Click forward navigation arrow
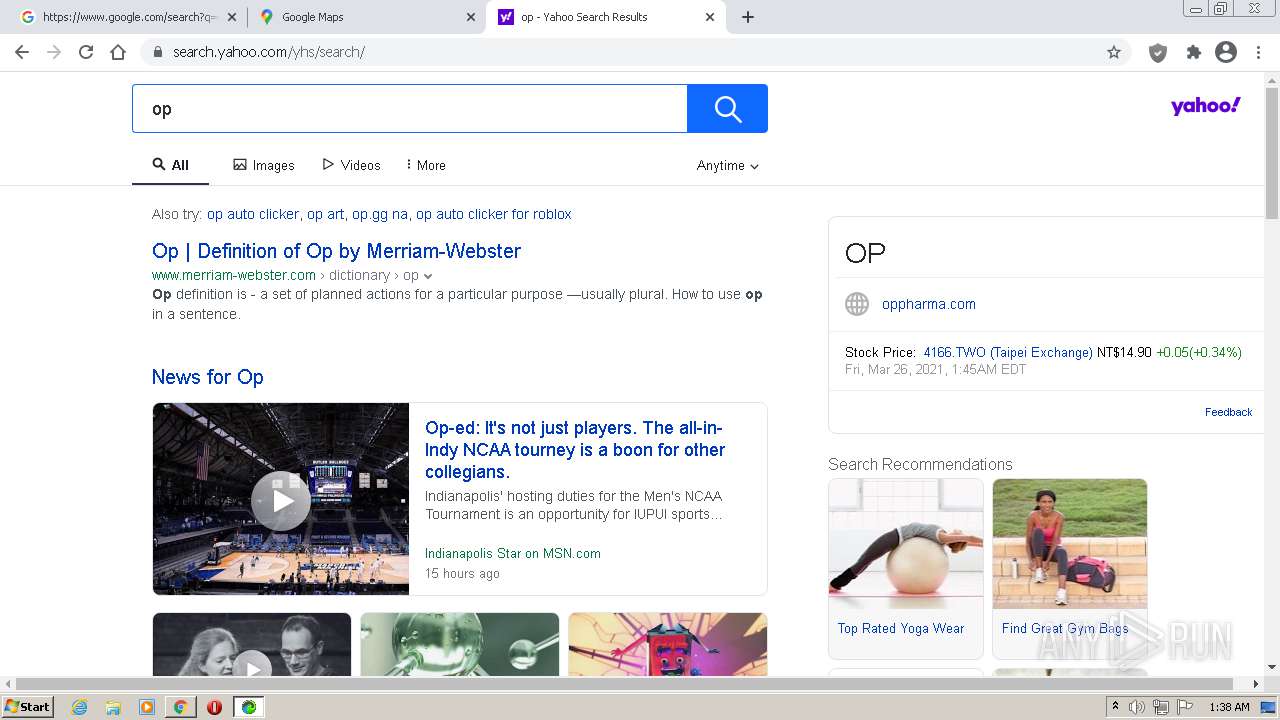This screenshot has height=720, width=1280. [x=54, y=52]
